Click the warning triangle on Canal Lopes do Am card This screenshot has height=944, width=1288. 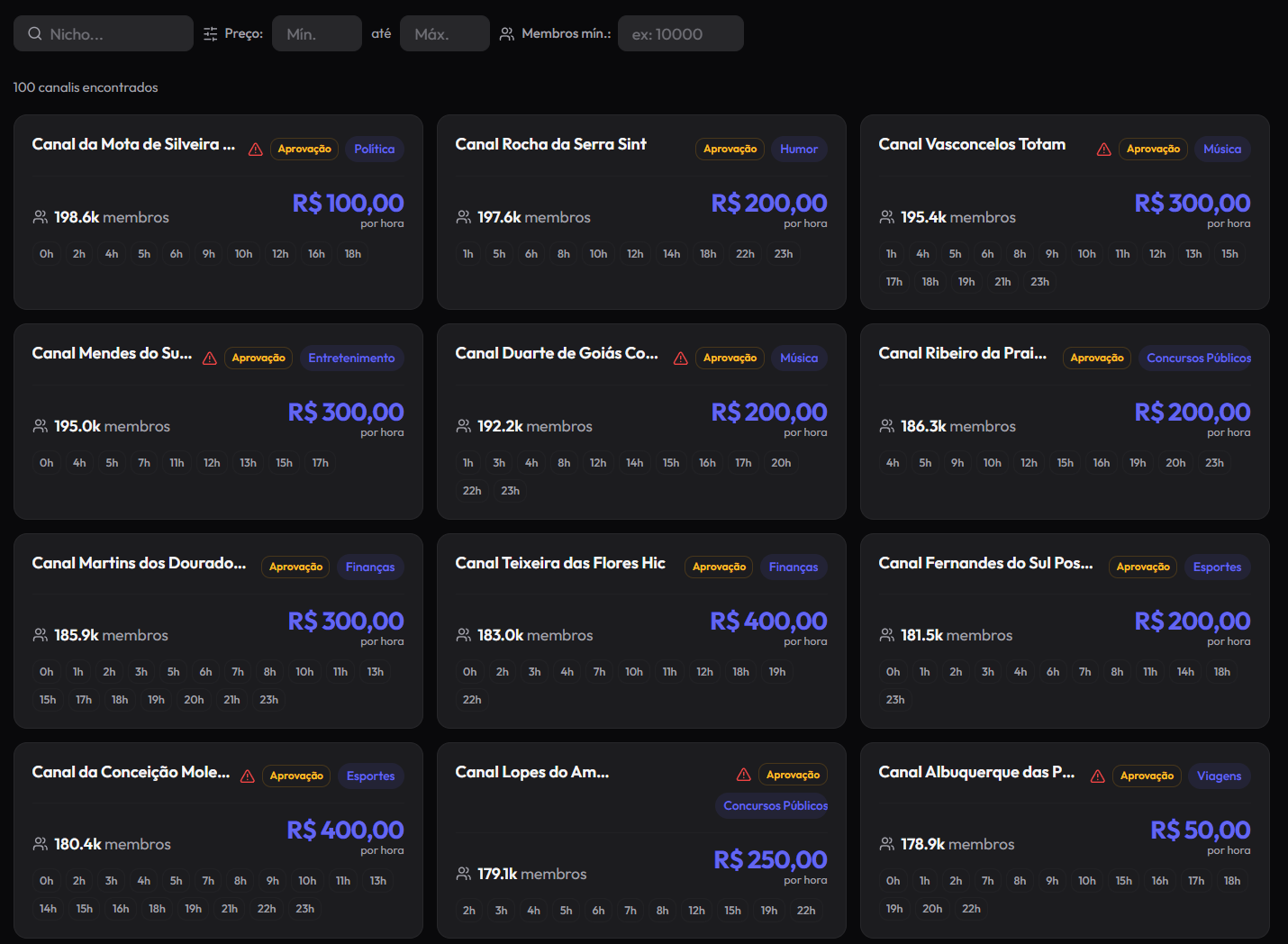744,775
